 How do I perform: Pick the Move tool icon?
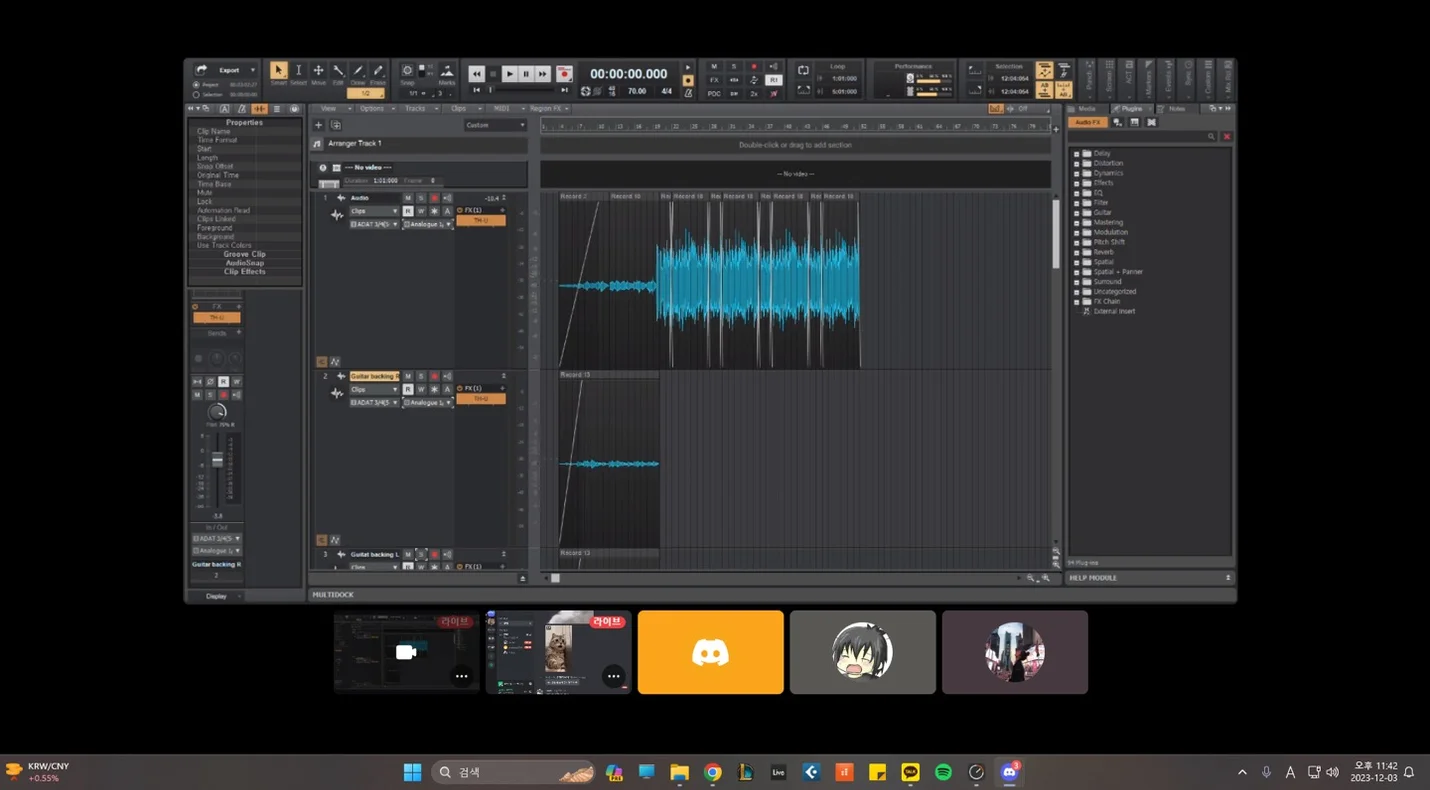pos(318,71)
